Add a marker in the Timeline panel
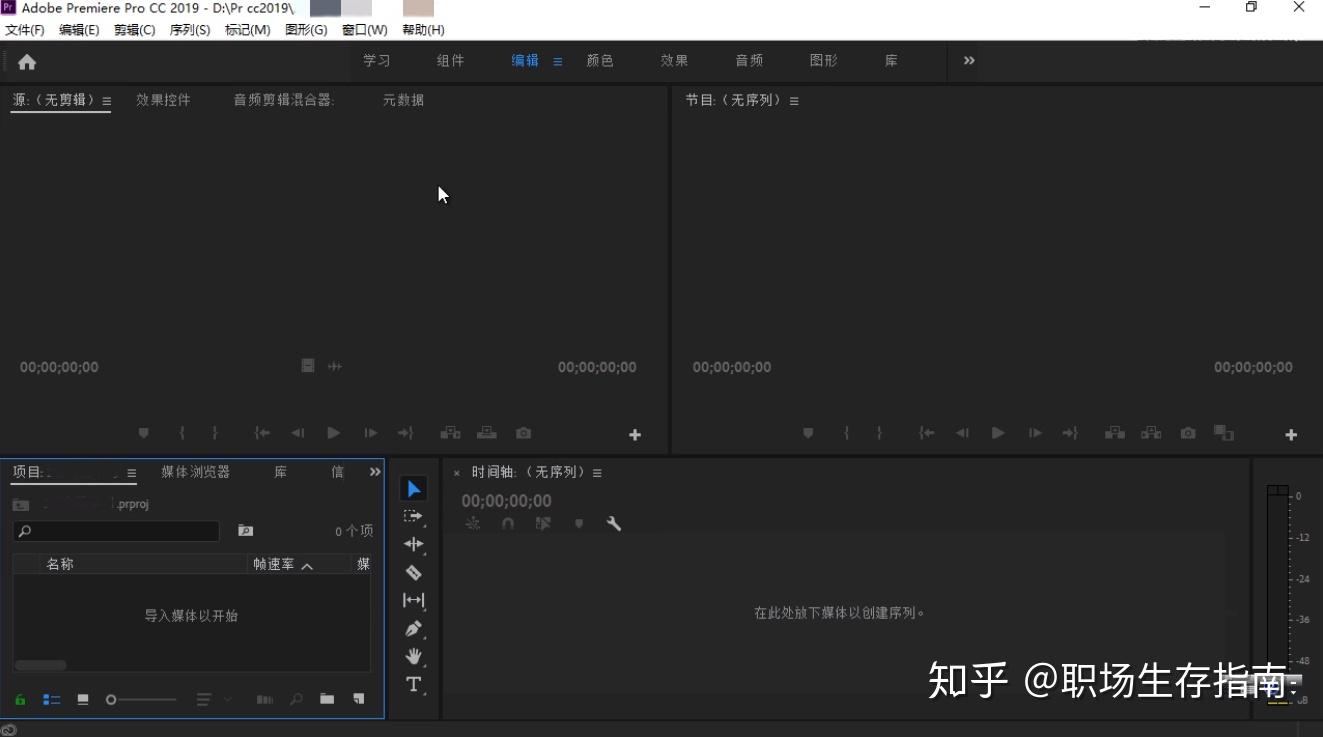The width and height of the screenshot is (1323, 737). 579,523
